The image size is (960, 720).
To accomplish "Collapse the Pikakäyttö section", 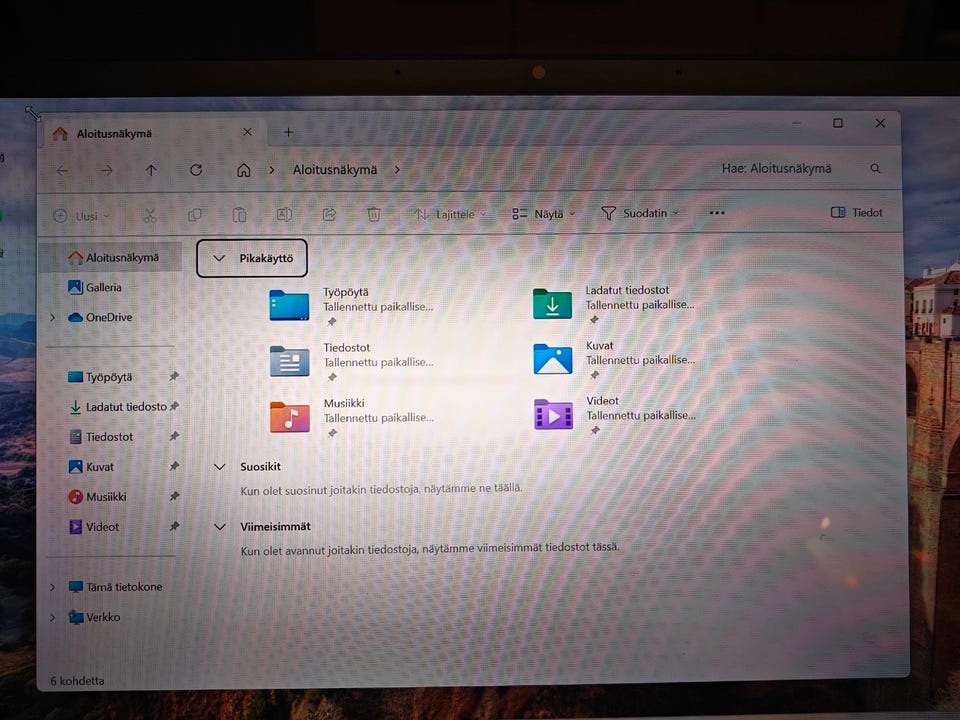I will [x=219, y=258].
